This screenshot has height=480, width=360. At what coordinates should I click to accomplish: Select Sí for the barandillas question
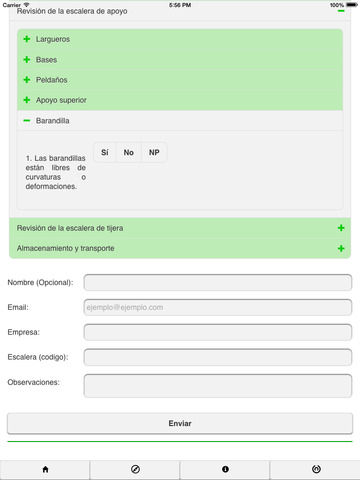pyautogui.click(x=105, y=152)
